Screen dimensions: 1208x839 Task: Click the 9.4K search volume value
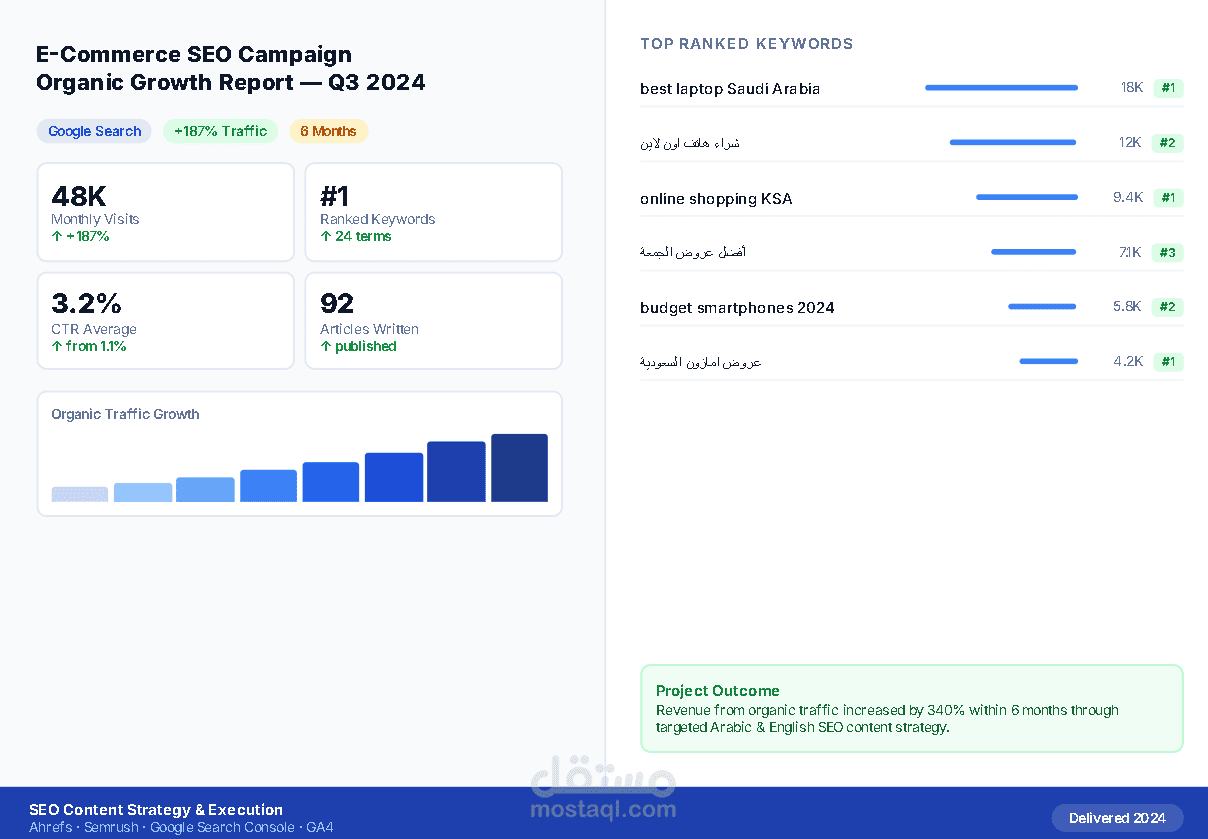tap(1128, 198)
